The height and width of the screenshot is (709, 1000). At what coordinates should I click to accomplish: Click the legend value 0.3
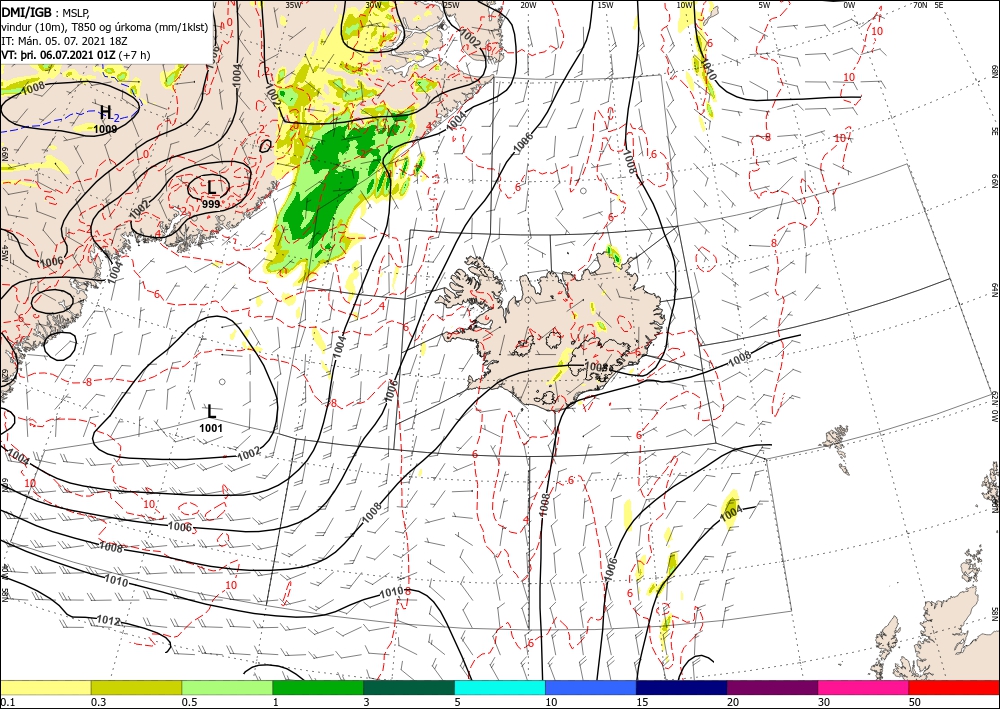98,702
